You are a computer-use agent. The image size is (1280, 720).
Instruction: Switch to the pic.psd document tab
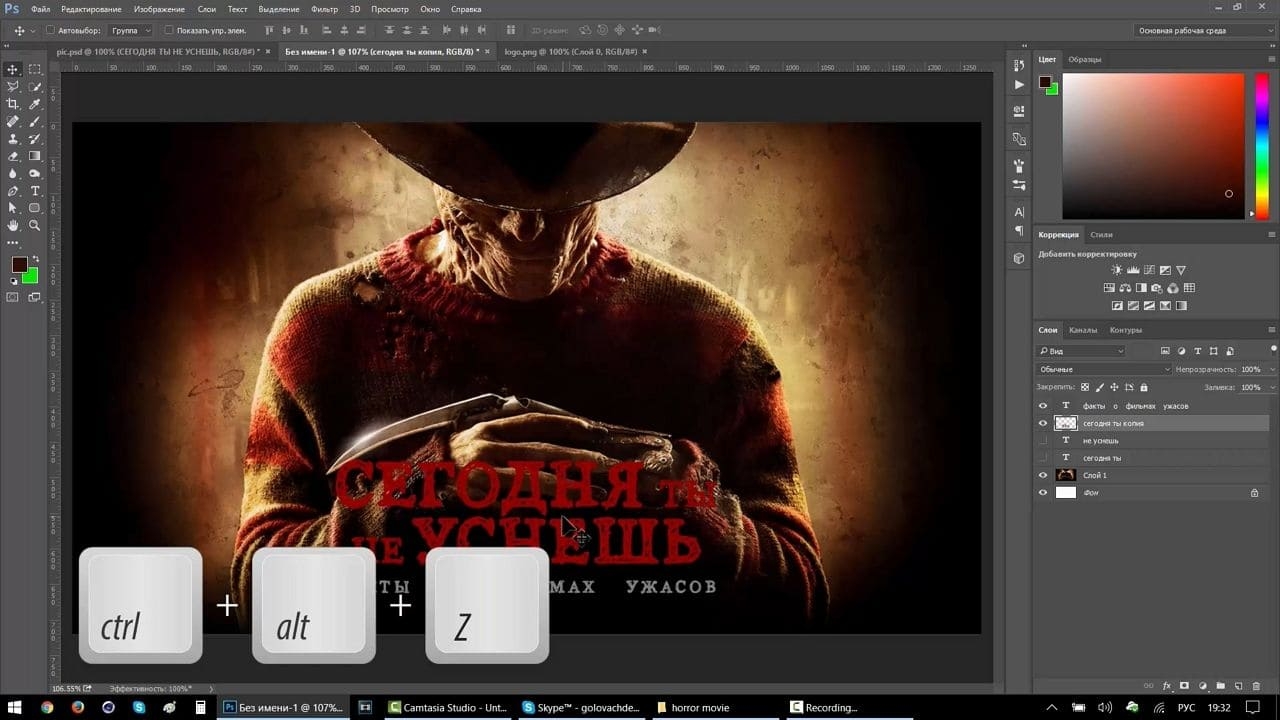(x=157, y=51)
